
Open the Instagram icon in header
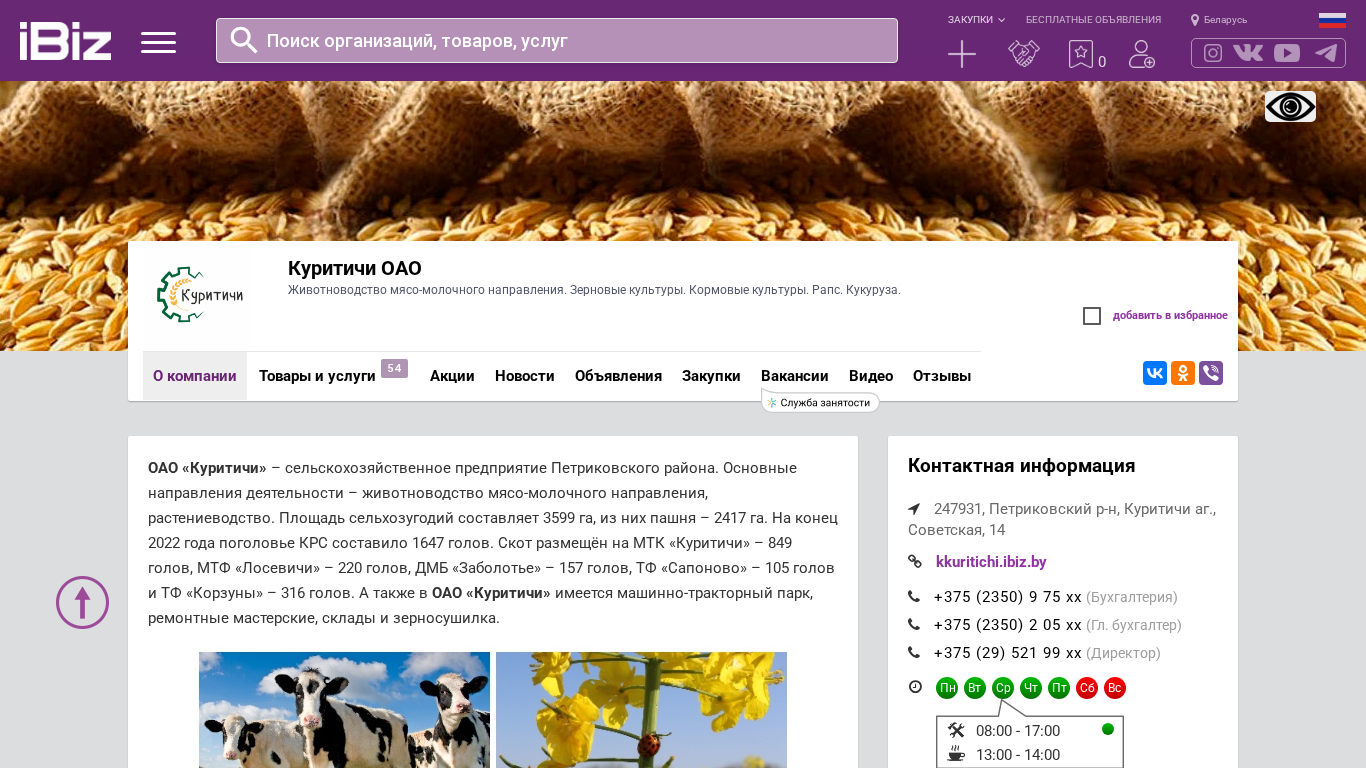1213,53
